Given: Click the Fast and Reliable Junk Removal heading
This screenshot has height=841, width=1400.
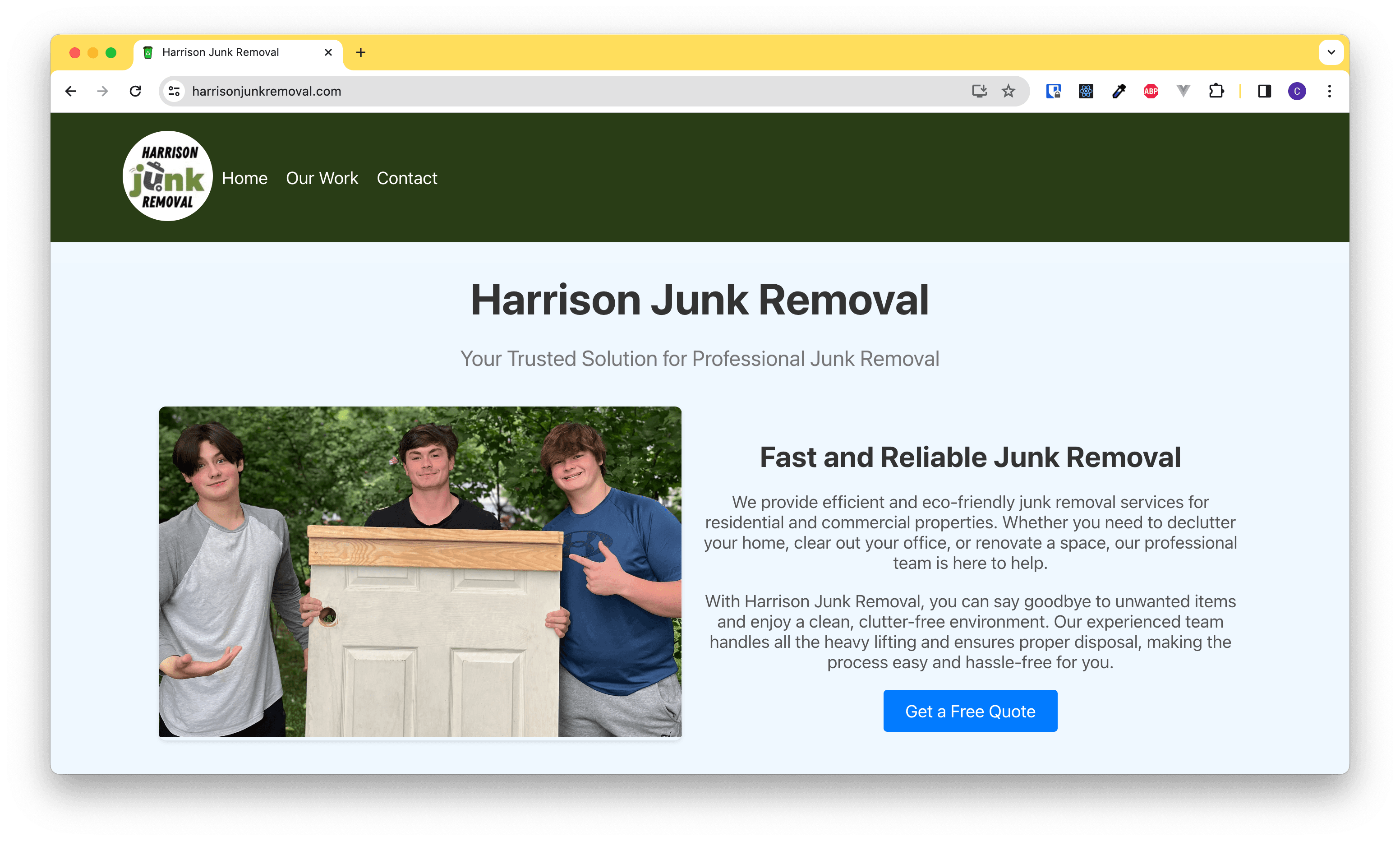Looking at the screenshot, I should pos(970,457).
